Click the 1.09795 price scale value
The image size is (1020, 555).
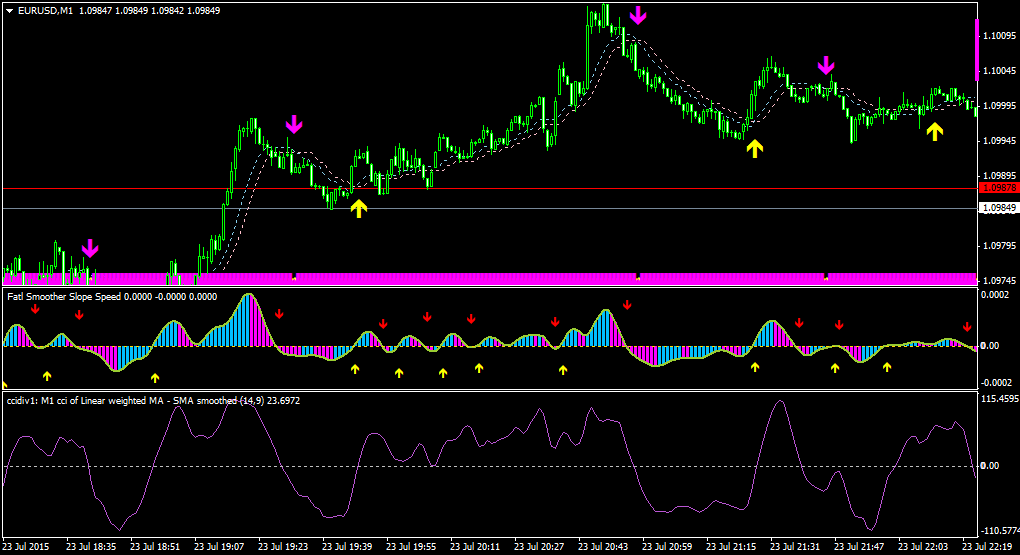[1000, 246]
